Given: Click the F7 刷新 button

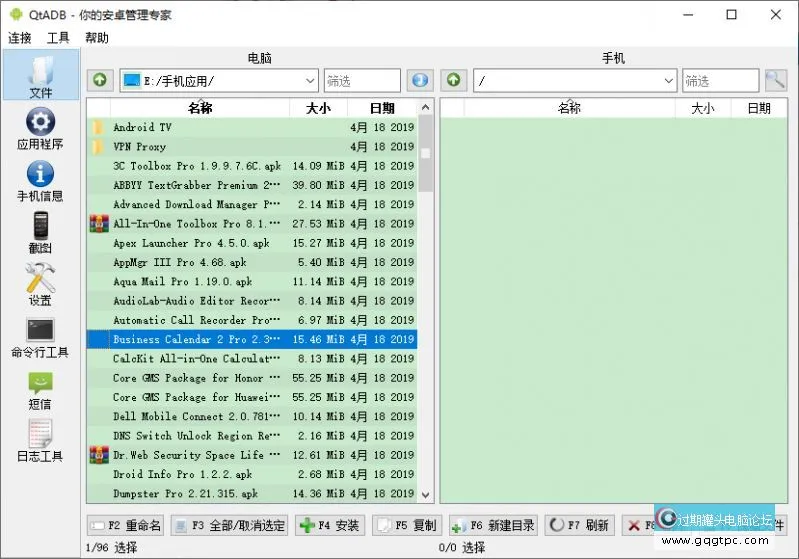Looking at the screenshot, I should click(579, 525).
